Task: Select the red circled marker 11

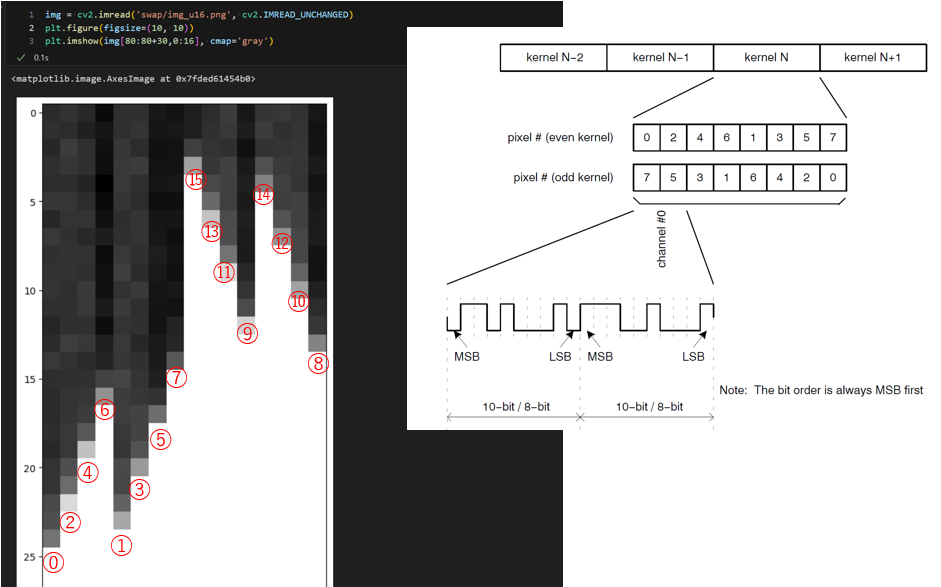Action: (224, 272)
